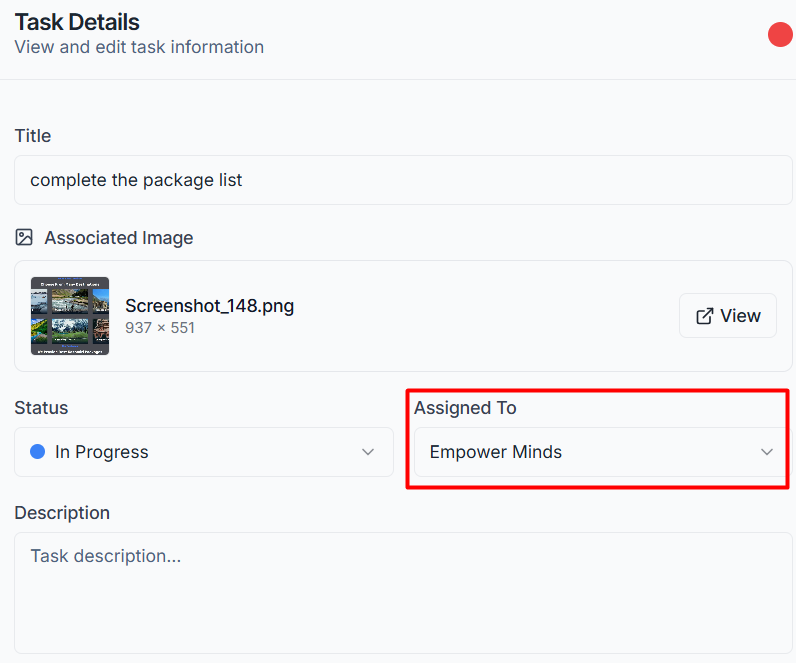The image size is (796, 663).
Task: Click the Status field label
Action: tap(41, 408)
